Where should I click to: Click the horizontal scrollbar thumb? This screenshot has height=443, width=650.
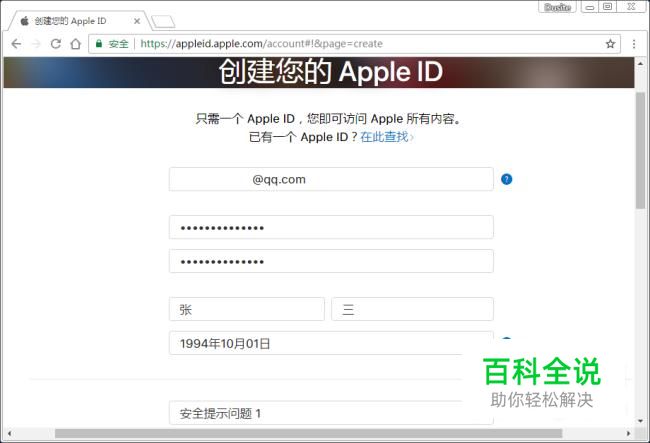tap(308, 433)
